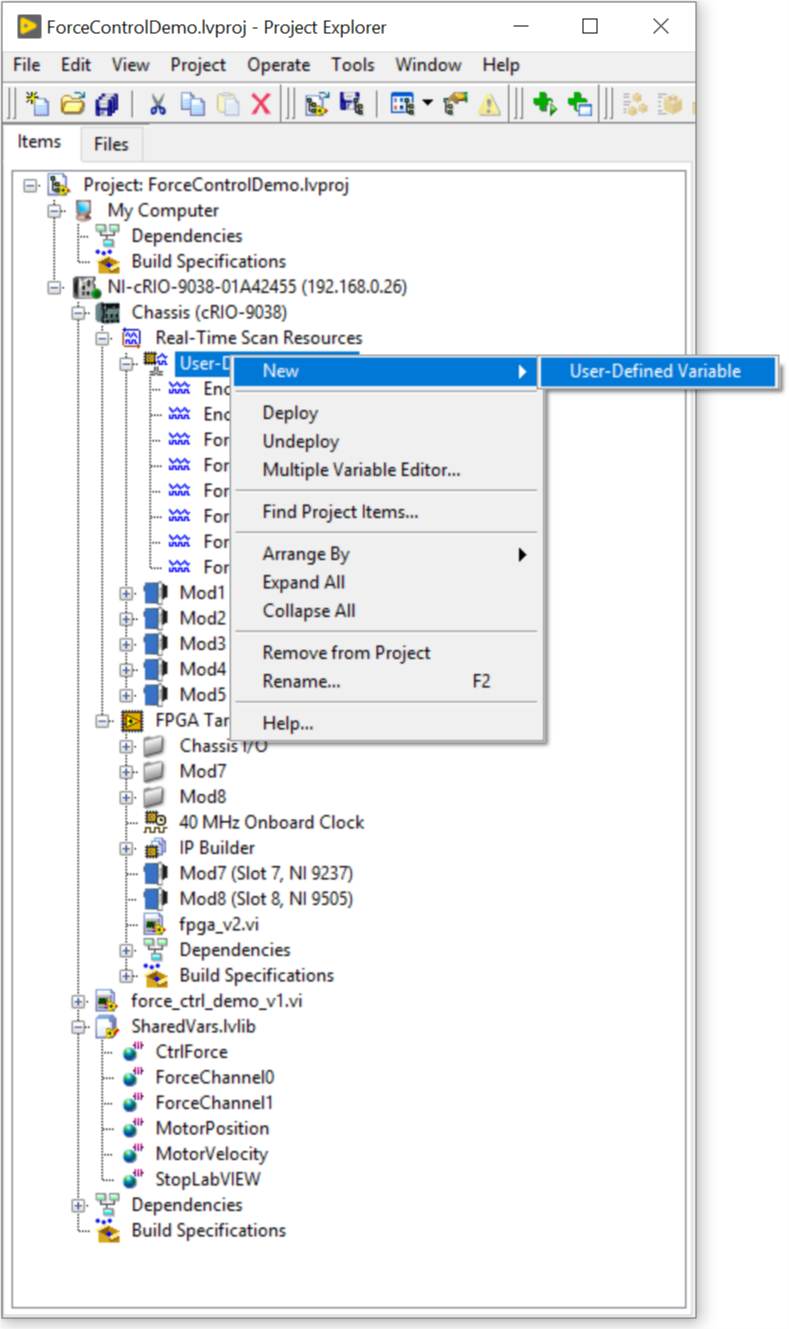Select the Mod8 (Slot 8, NI 9505) item
789x1329 pixels.
click(266, 899)
